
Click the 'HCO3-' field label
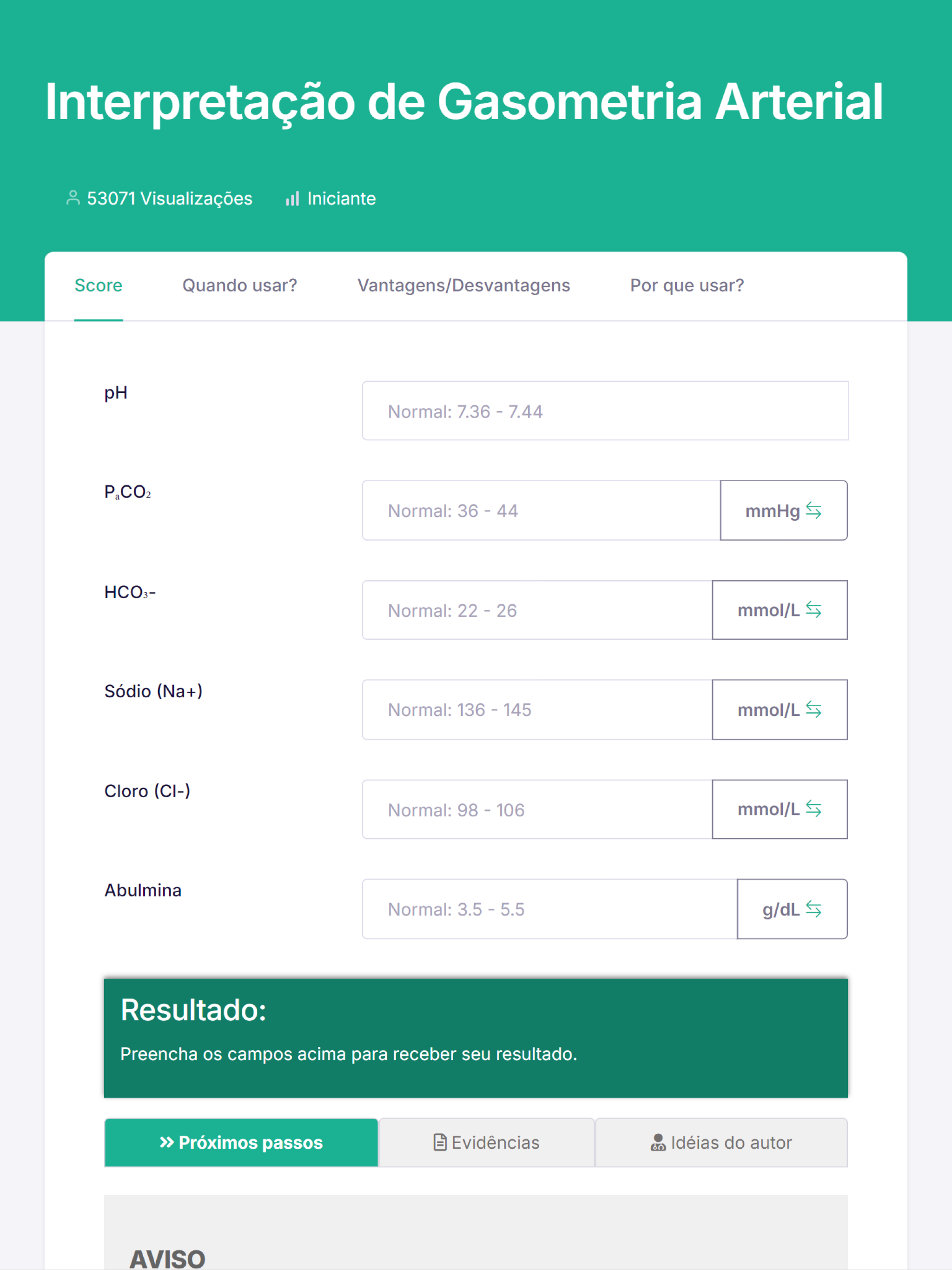click(130, 592)
